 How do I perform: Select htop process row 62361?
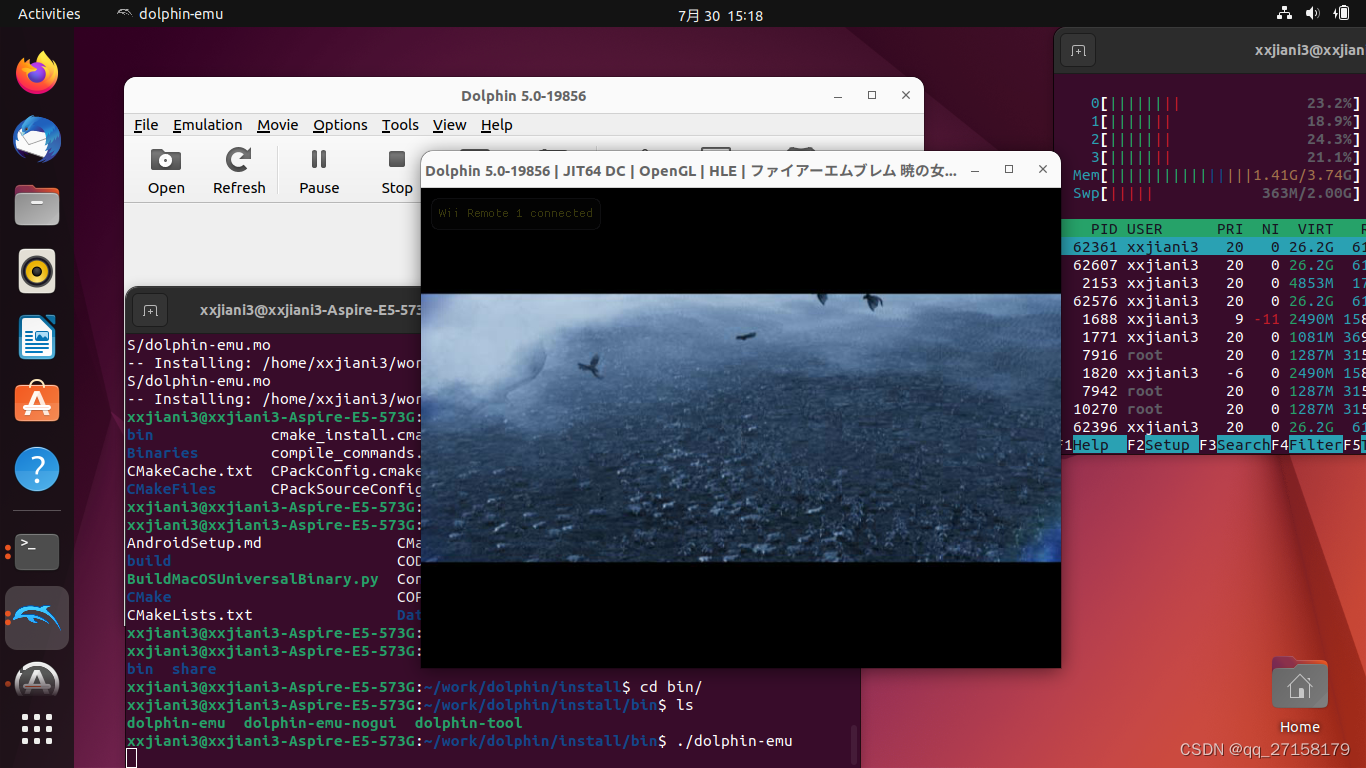pos(1212,247)
